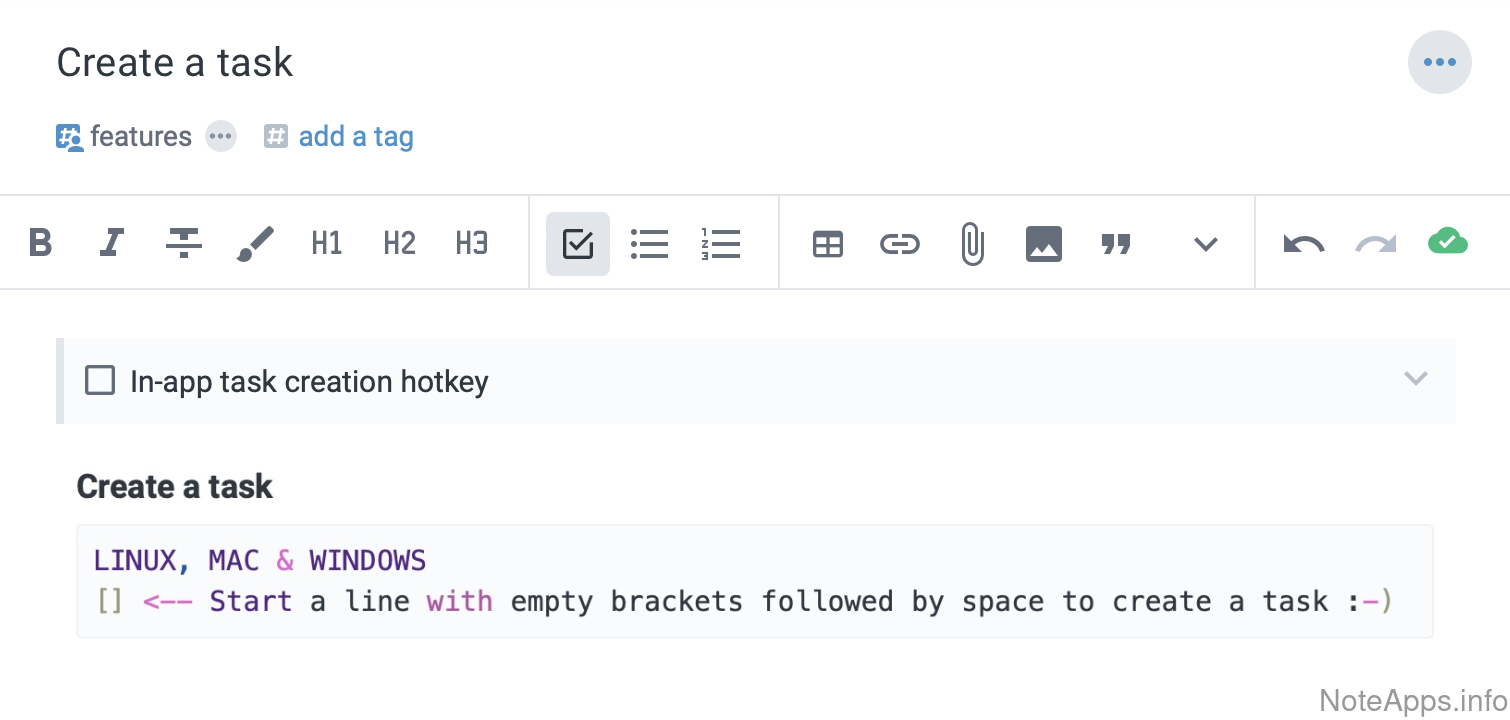The width and height of the screenshot is (1510, 720).
Task: Open the note's more options menu
Action: pyautogui.click(x=1439, y=62)
